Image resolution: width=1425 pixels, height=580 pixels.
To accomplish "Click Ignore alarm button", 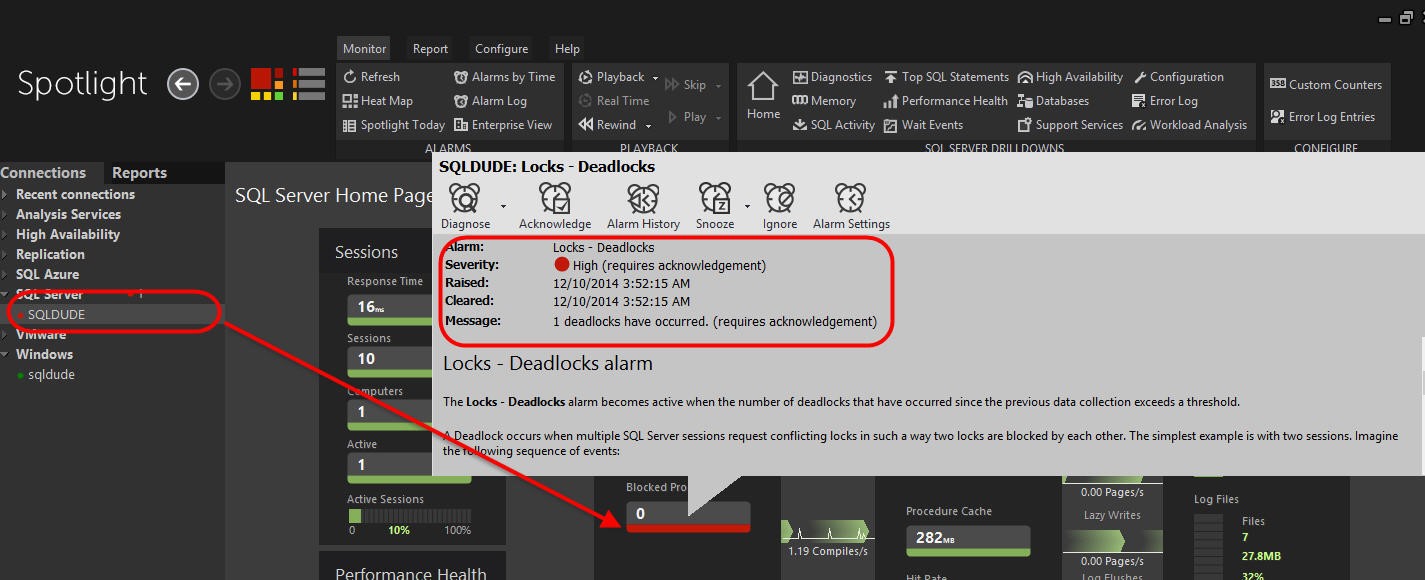I will [780, 206].
